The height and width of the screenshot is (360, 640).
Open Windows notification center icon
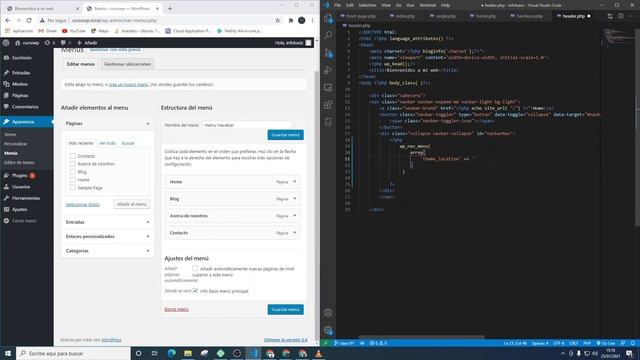(x=629, y=353)
